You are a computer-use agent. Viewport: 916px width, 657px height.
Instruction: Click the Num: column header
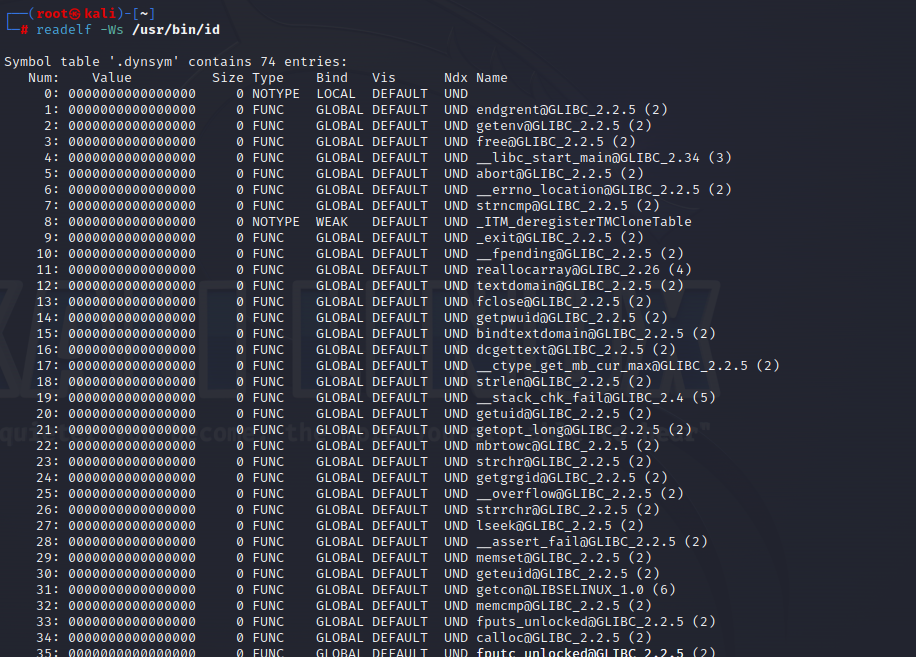[x=44, y=78]
